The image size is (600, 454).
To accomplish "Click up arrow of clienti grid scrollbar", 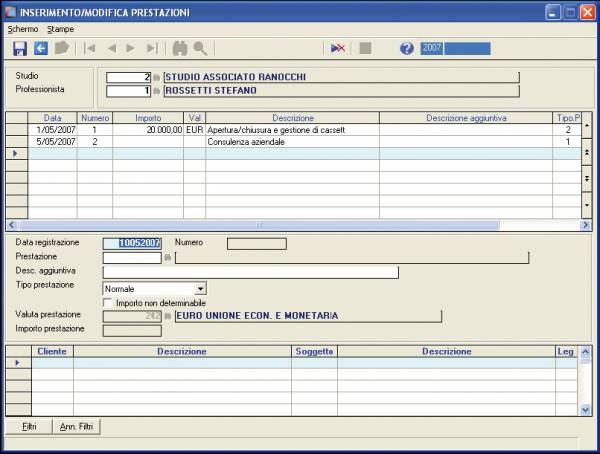I will [x=585, y=351].
